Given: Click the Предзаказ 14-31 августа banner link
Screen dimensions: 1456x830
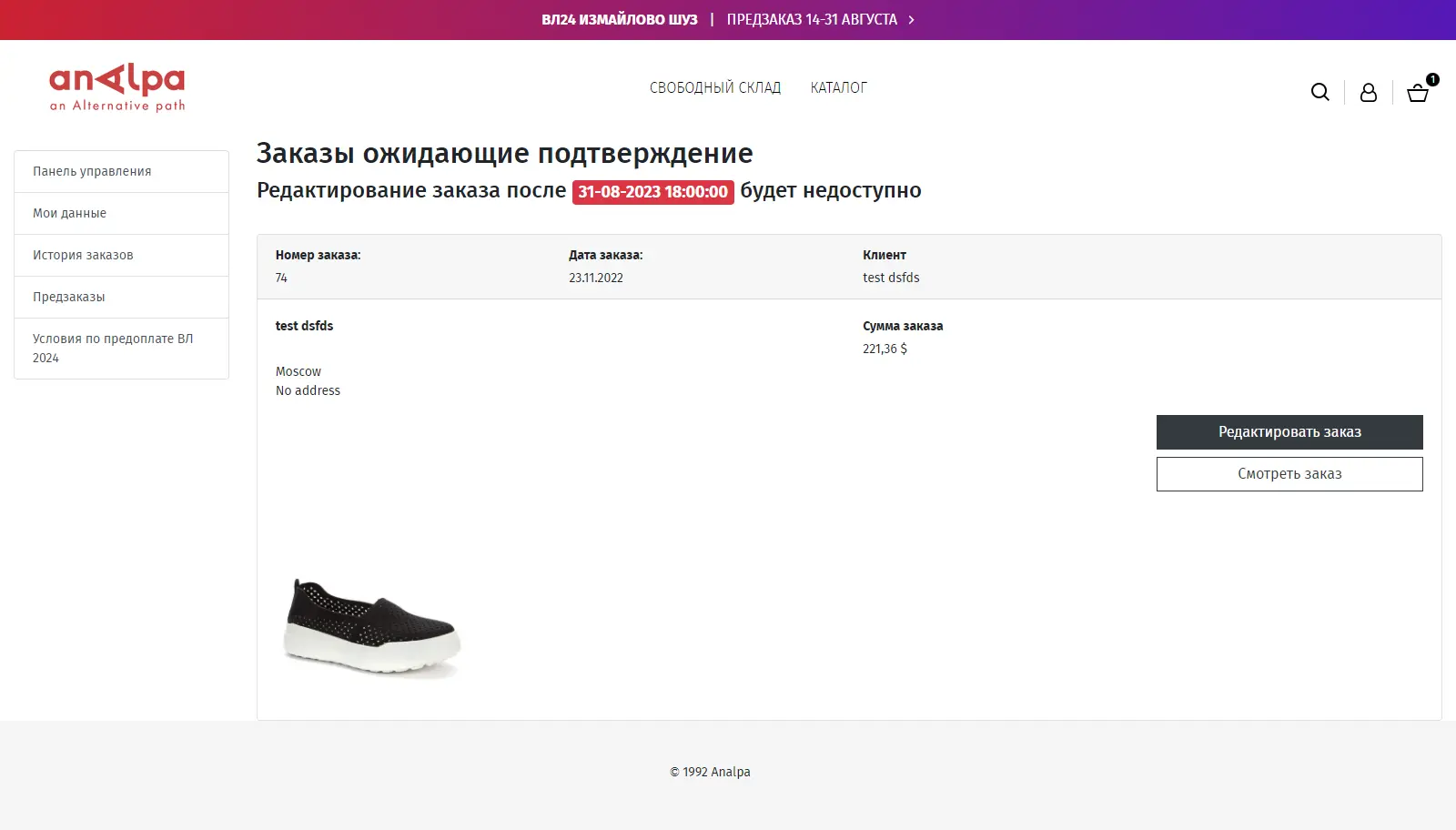Looking at the screenshot, I should pyautogui.click(x=812, y=20).
